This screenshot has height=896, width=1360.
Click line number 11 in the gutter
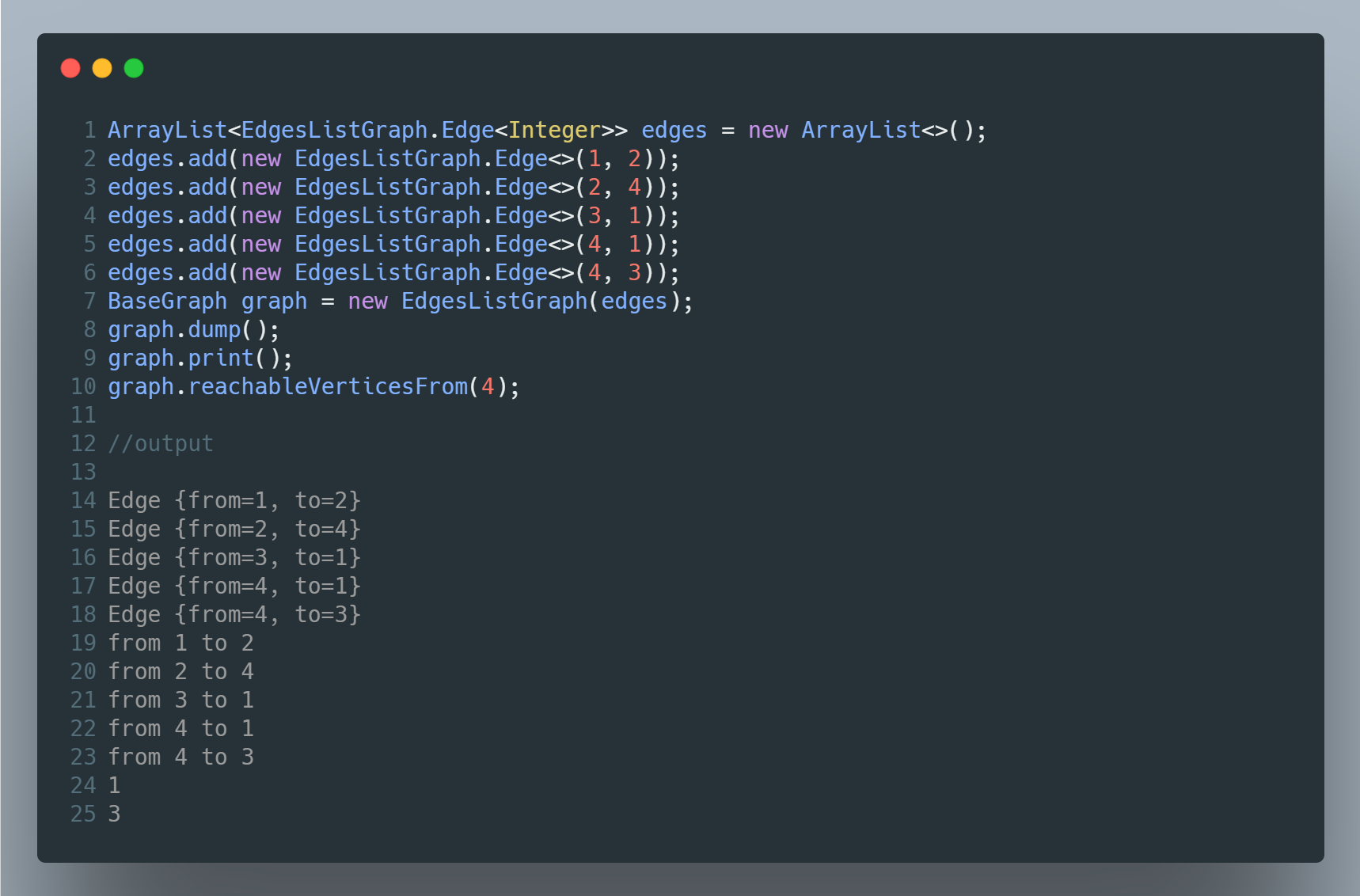pos(83,415)
